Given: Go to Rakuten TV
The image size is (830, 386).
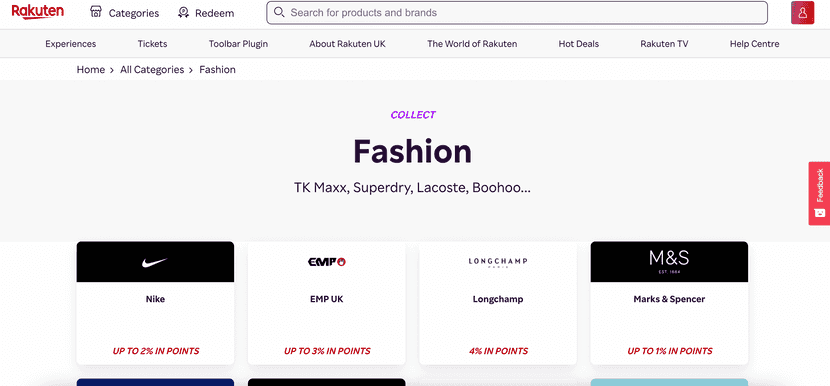Looking at the screenshot, I should pyautogui.click(x=664, y=44).
